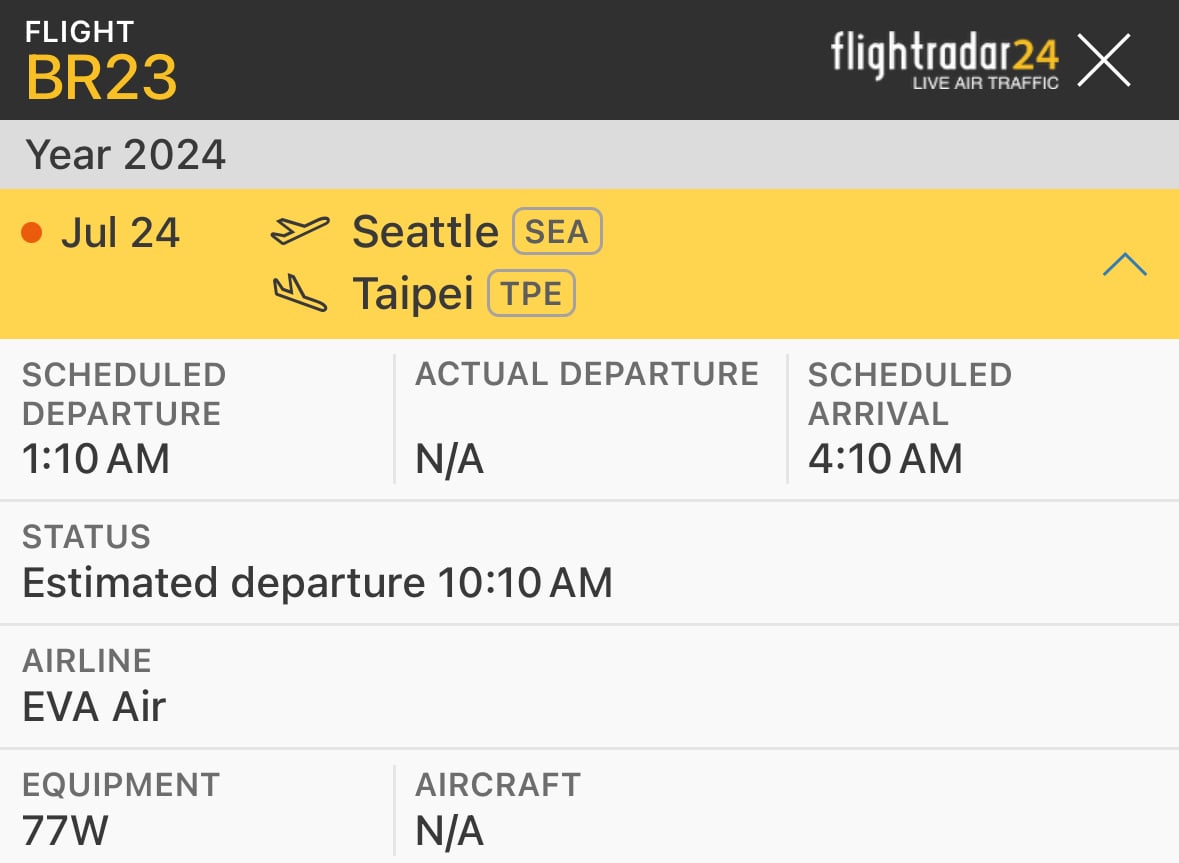Click scheduled departure time 1:10 AM
Screen dimensions: 1179x863
click(95, 459)
